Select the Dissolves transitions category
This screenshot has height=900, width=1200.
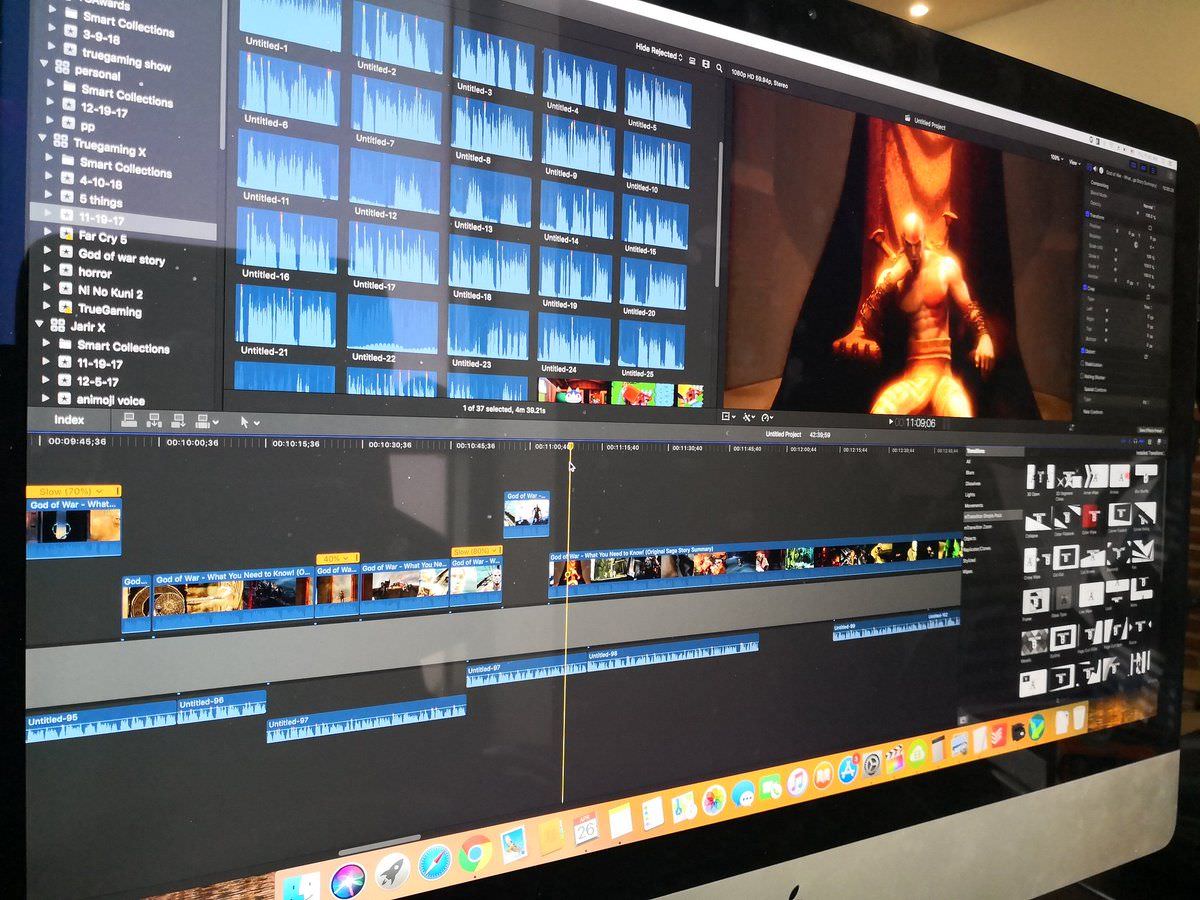click(975, 484)
